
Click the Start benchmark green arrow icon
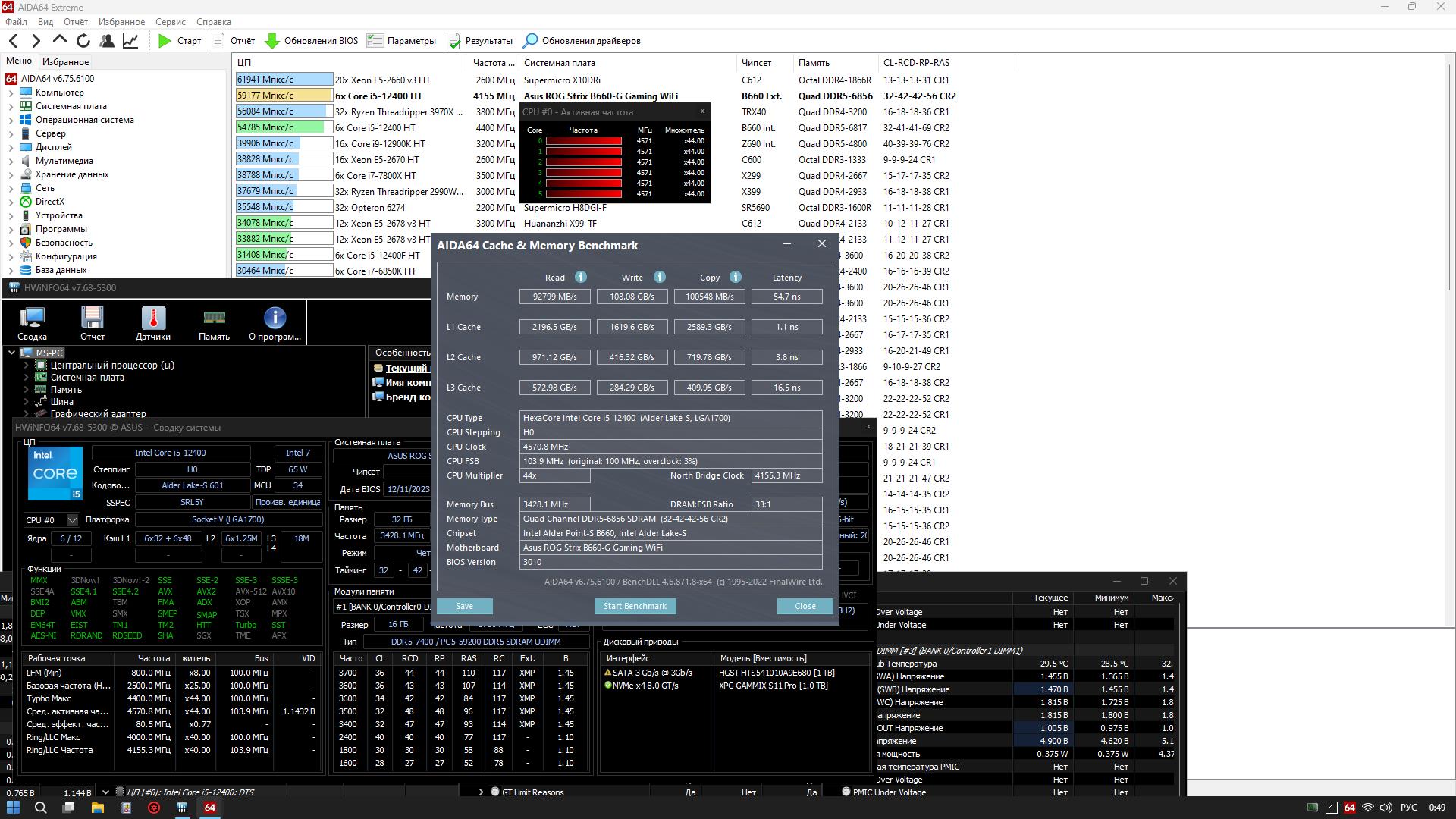tap(165, 41)
